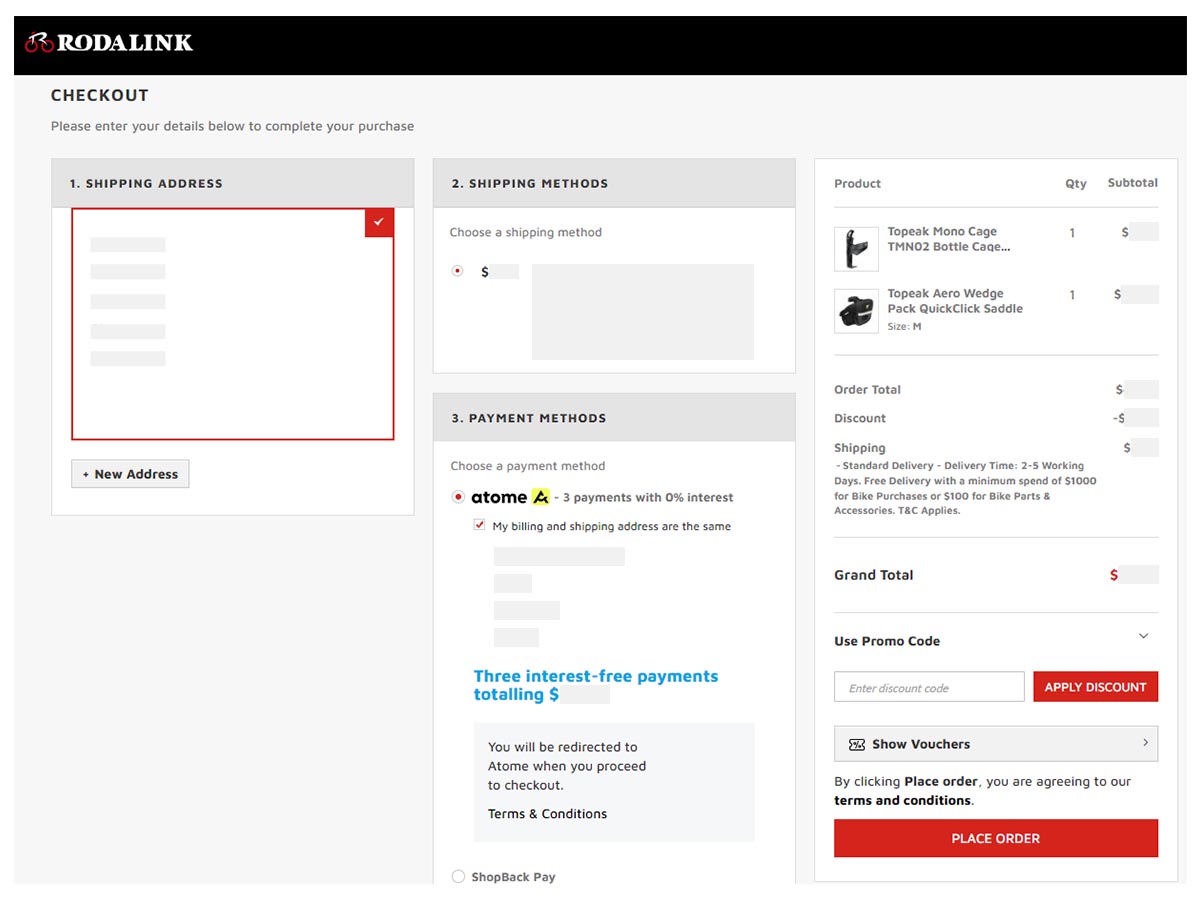Choose ShopBack Pay as payment method

click(458, 877)
